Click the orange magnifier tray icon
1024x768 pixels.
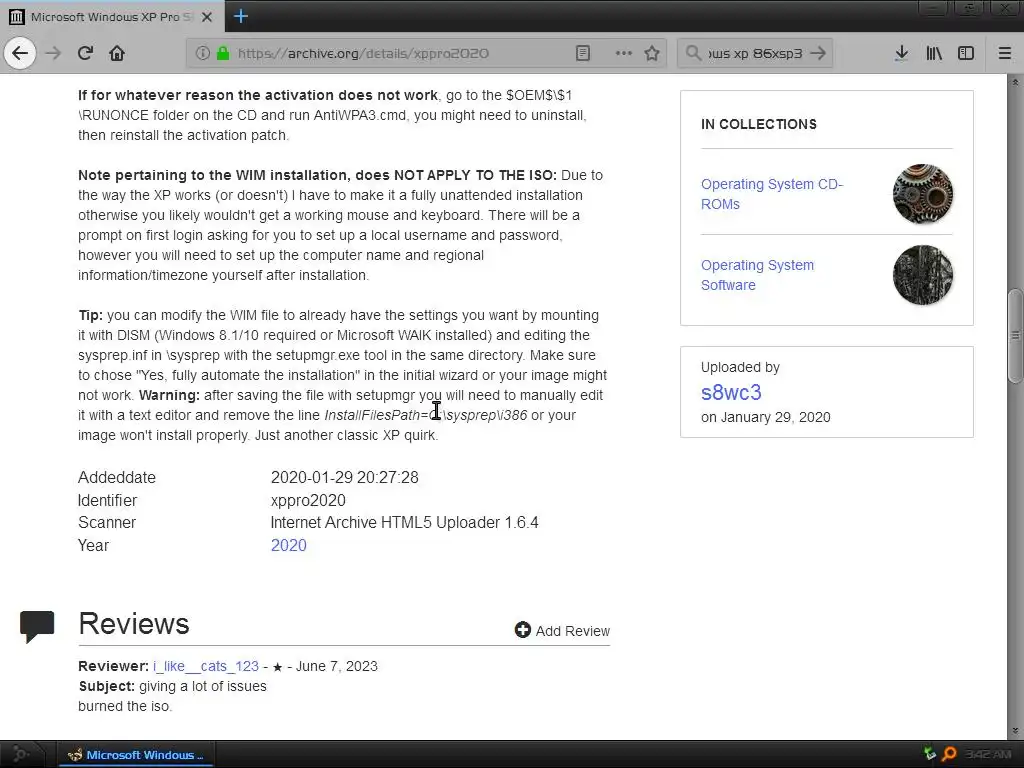(x=950, y=754)
